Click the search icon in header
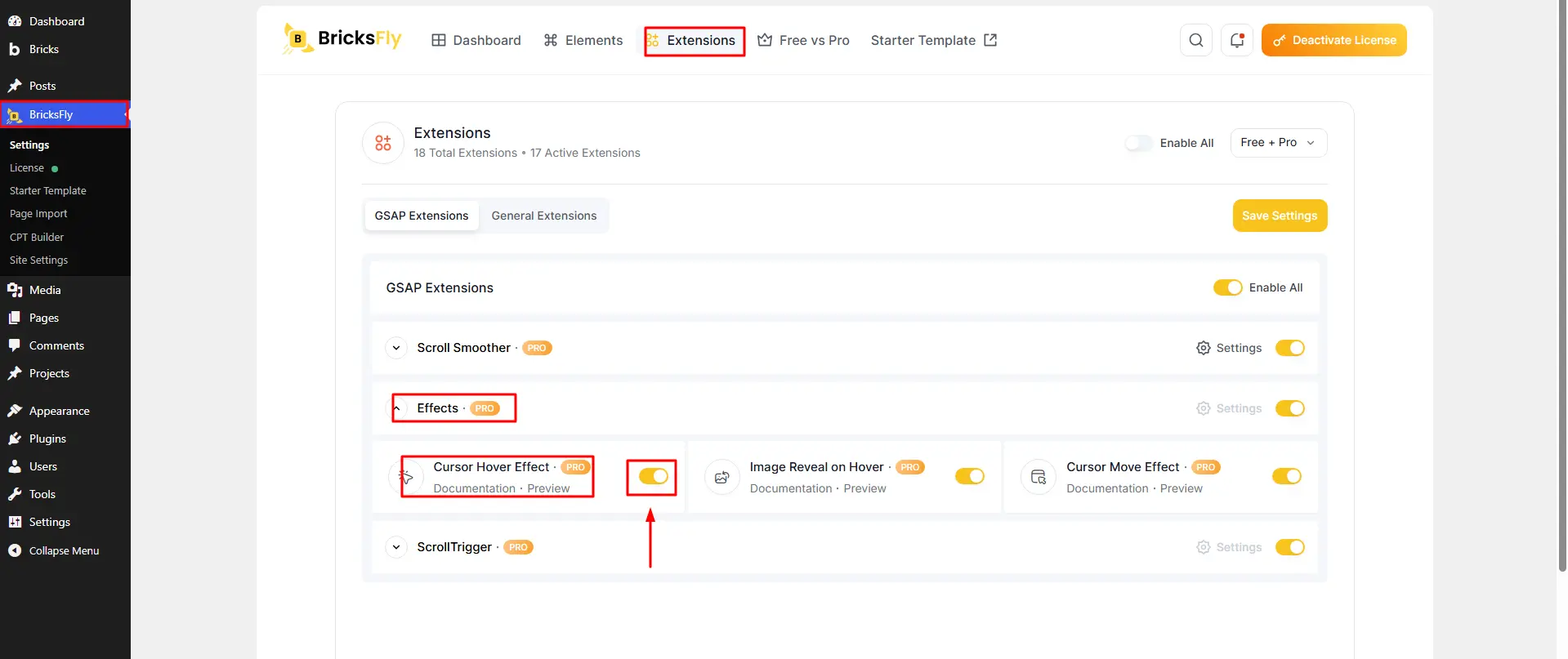Viewport: 1568px width, 659px height. (x=1195, y=40)
